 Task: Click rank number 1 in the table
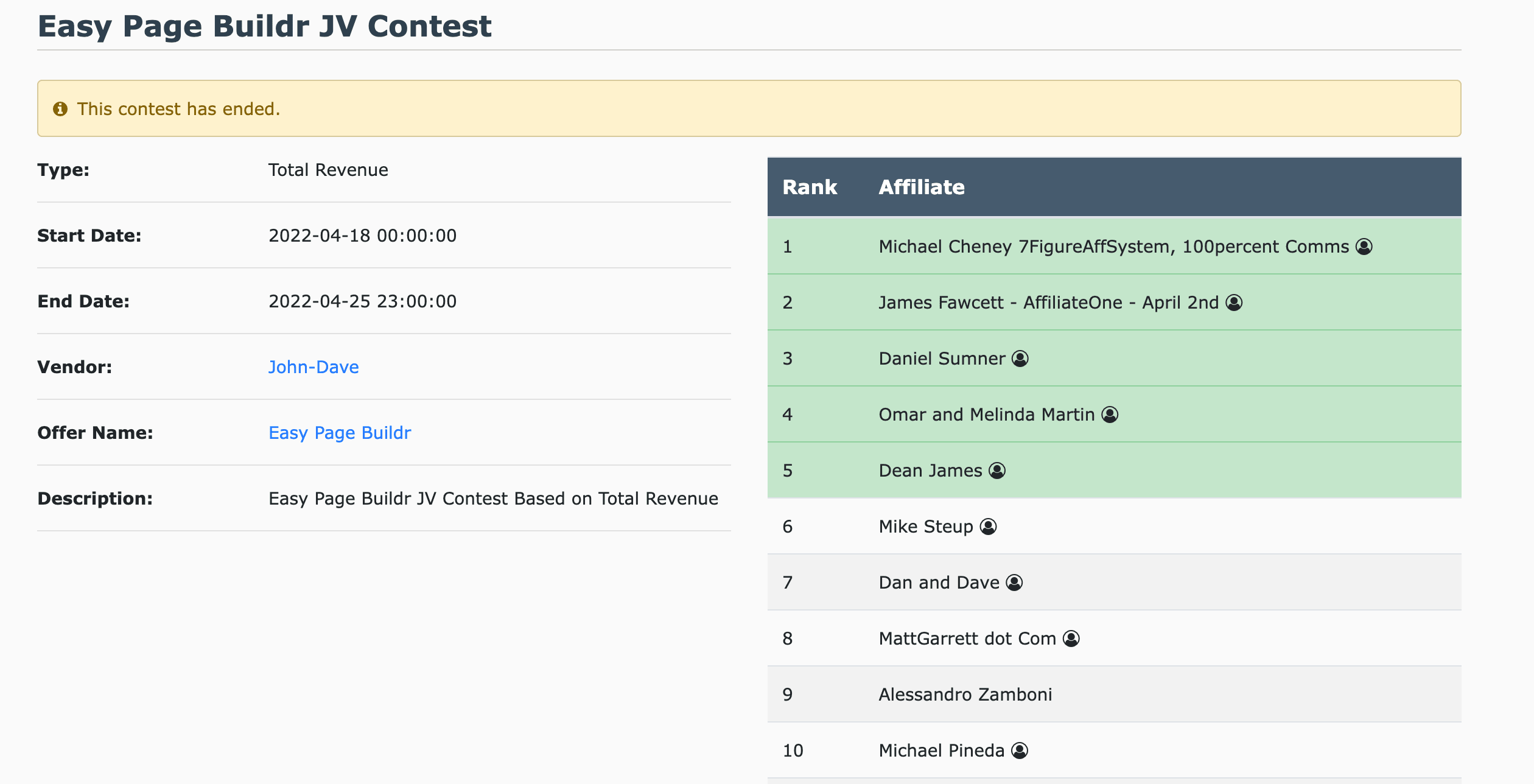coord(787,247)
